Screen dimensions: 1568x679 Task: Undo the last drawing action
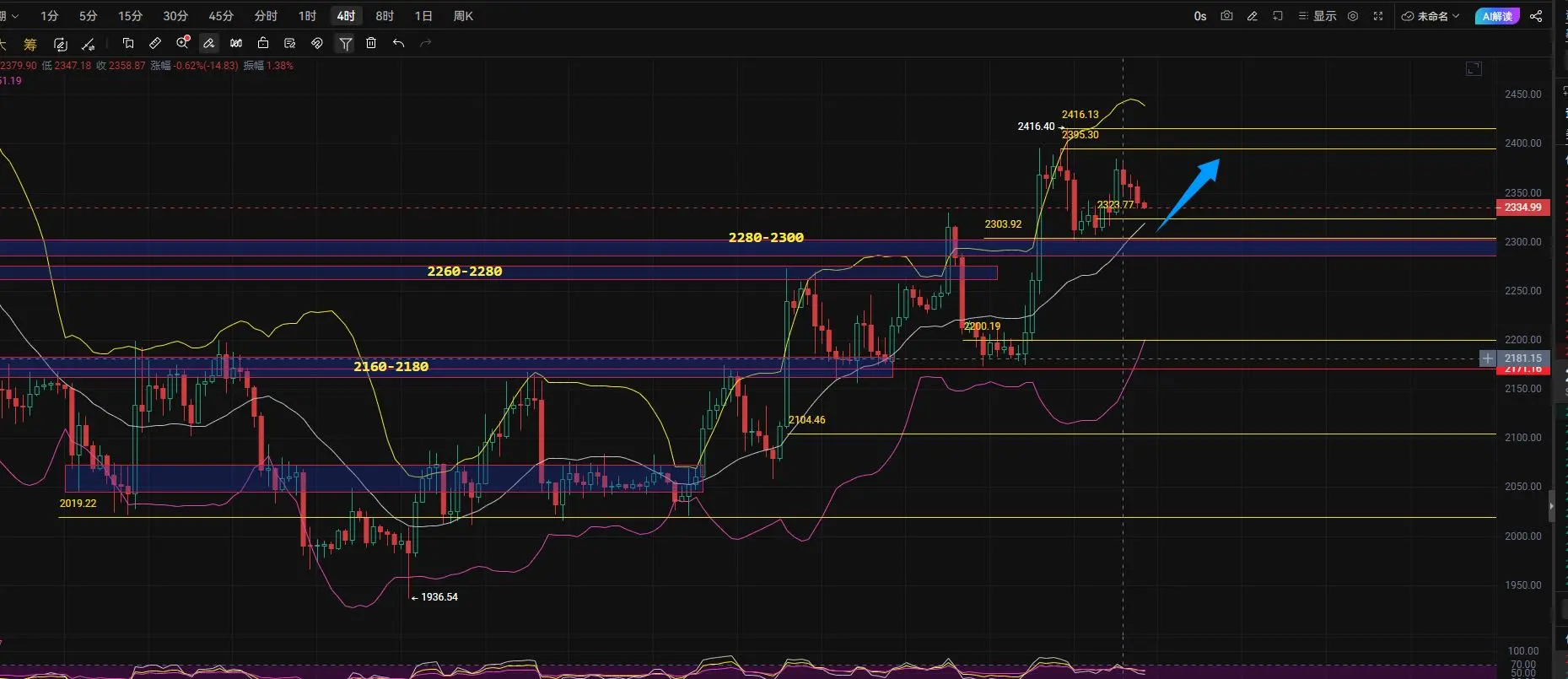coord(398,43)
